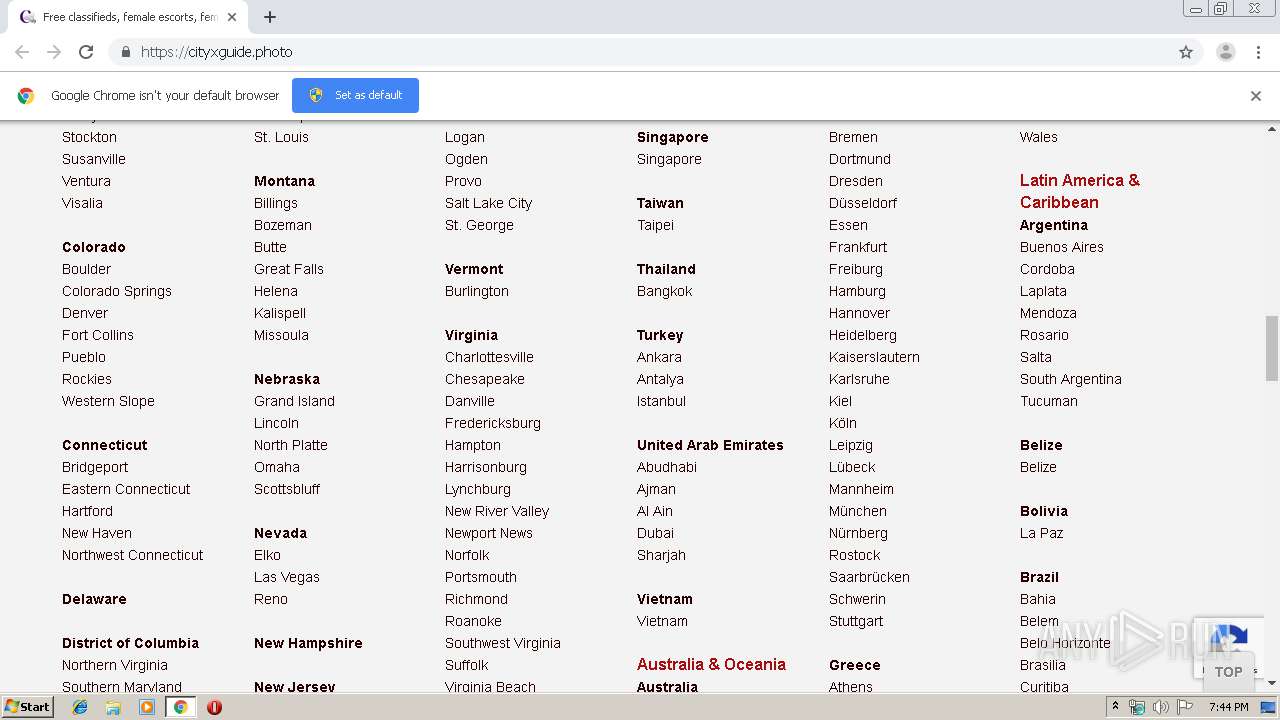Open the Las Vegas link
The width and height of the screenshot is (1280, 720).
287,577
